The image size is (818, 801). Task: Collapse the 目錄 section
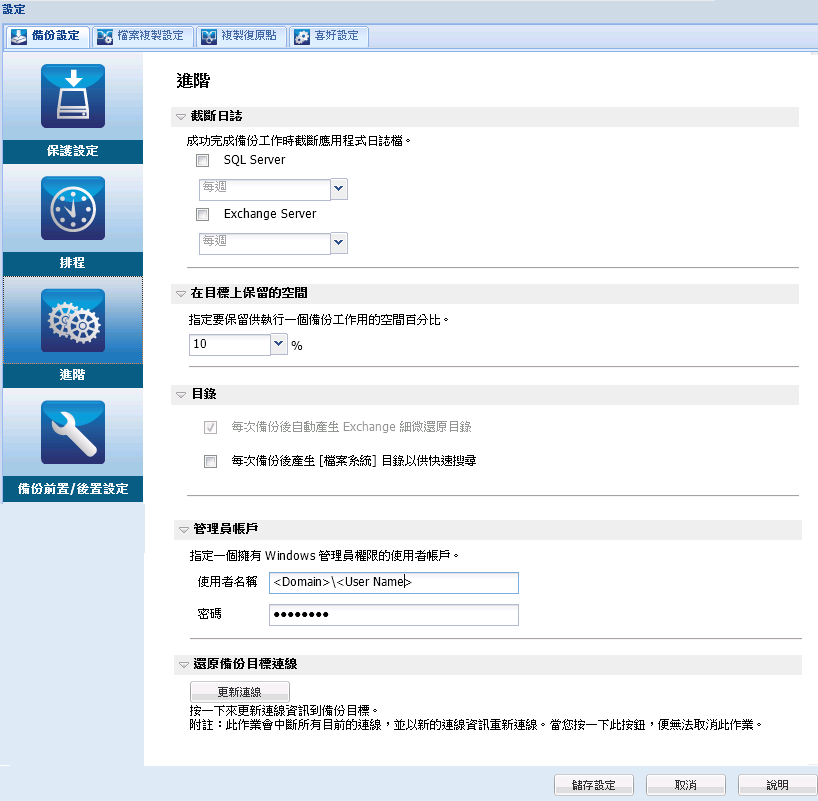181,395
